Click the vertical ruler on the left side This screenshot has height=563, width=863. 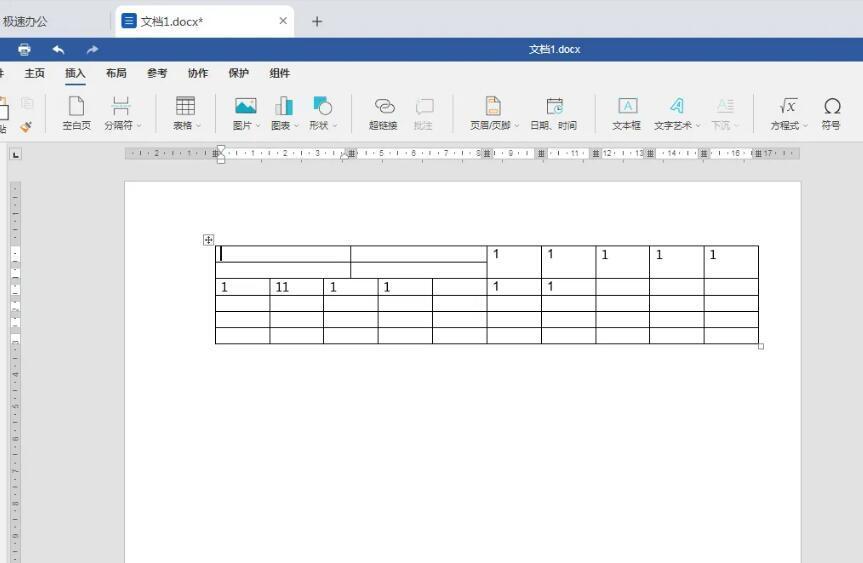pos(15,372)
